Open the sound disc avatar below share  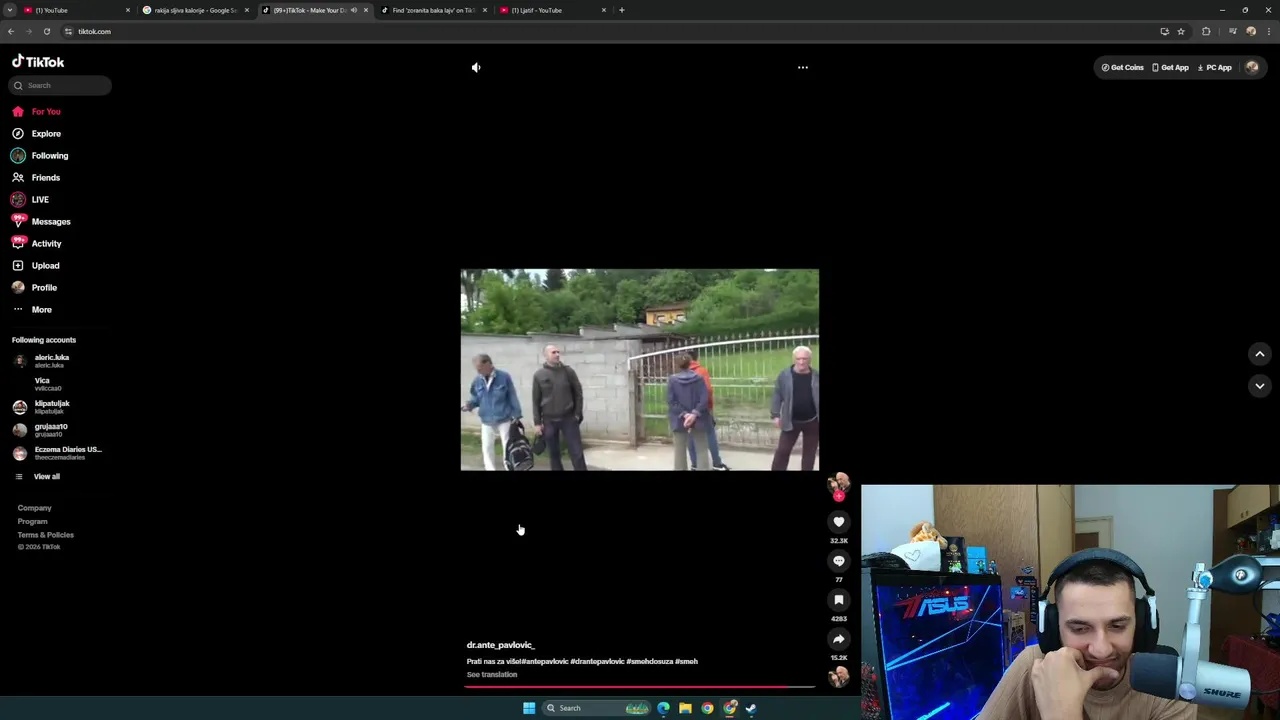click(839, 677)
